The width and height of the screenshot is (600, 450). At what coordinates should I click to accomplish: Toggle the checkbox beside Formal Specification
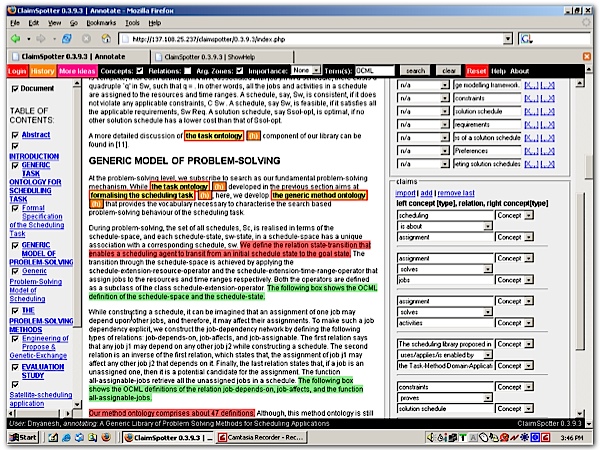tap(15, 208)
